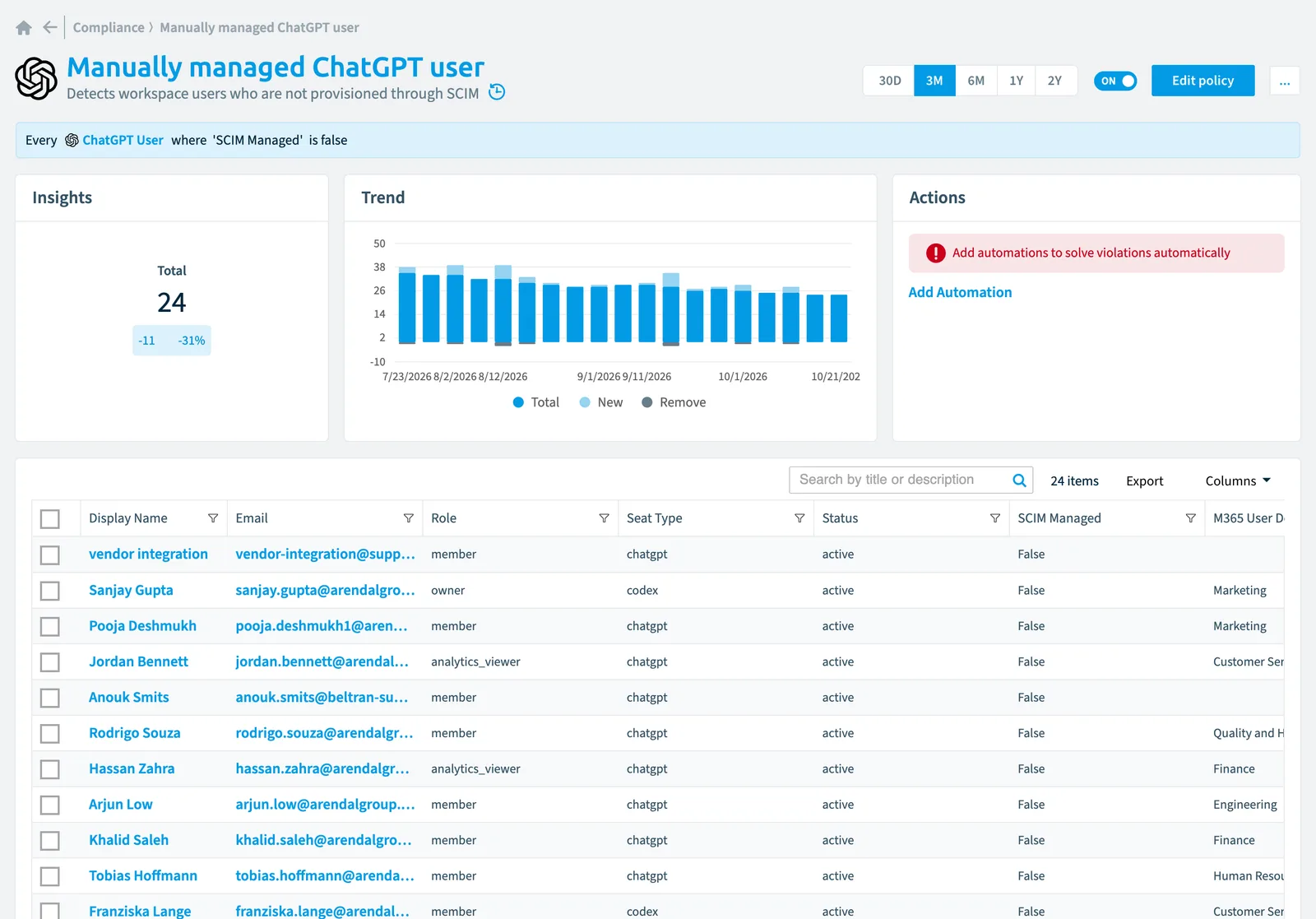Check the Sanjay Gupta row checkbox
This screenshot has height=919, width=1316.
[50, 591]
